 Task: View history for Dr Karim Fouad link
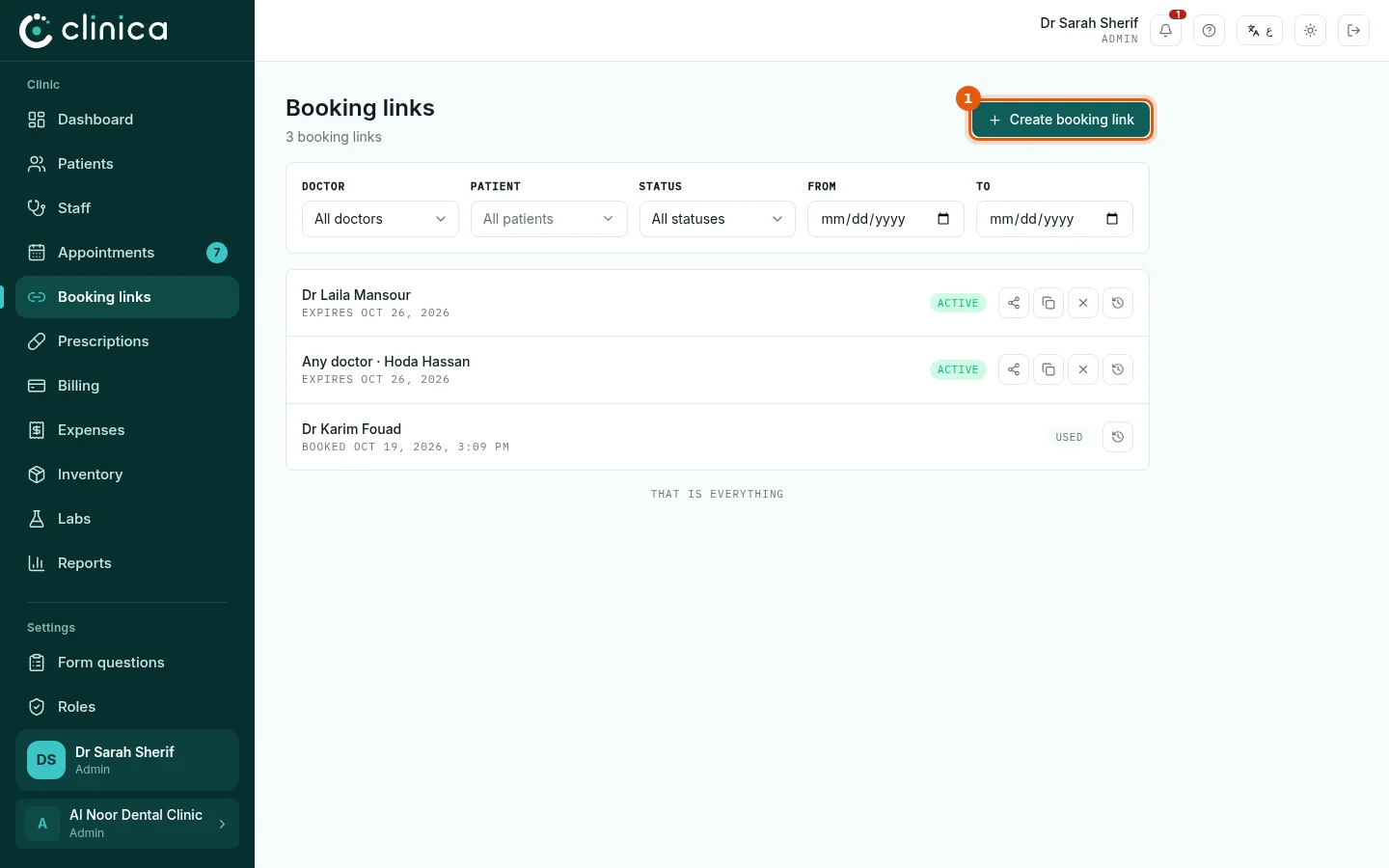pos(1118,437)
